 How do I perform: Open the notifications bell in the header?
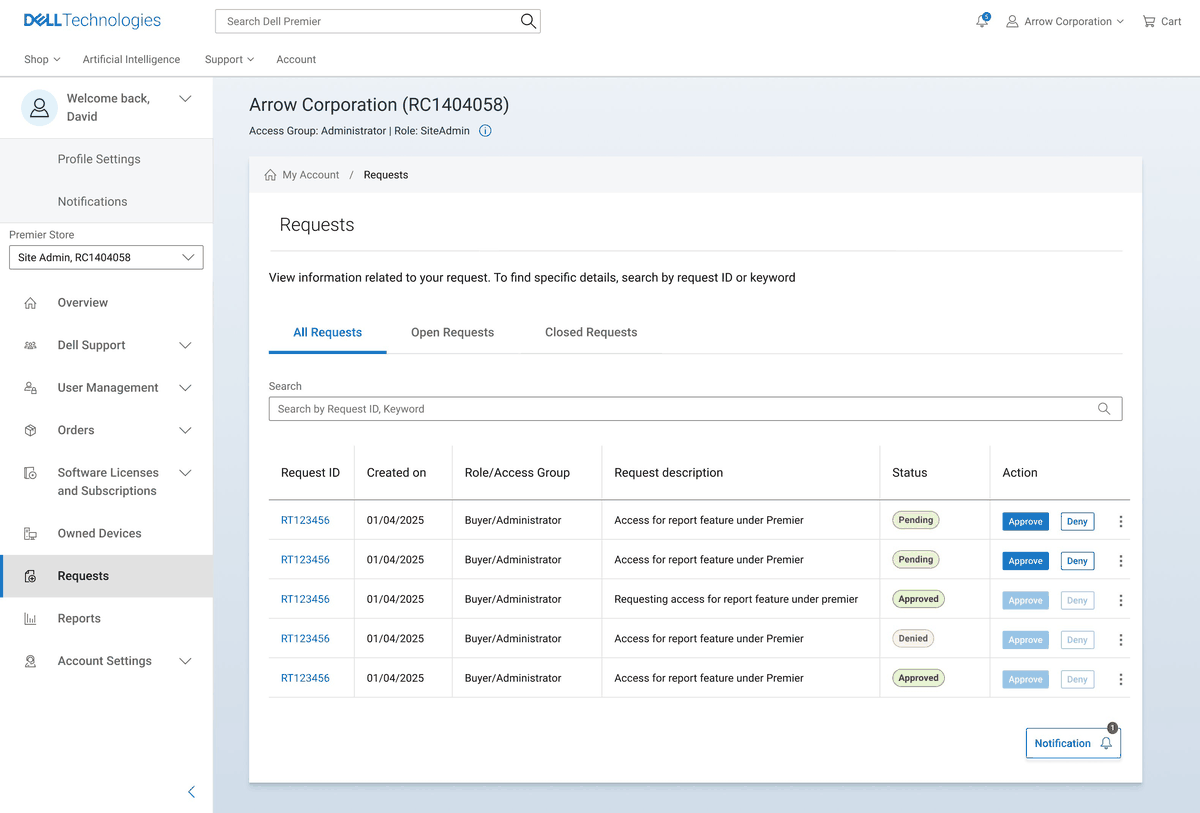click(x=982, y=21)
